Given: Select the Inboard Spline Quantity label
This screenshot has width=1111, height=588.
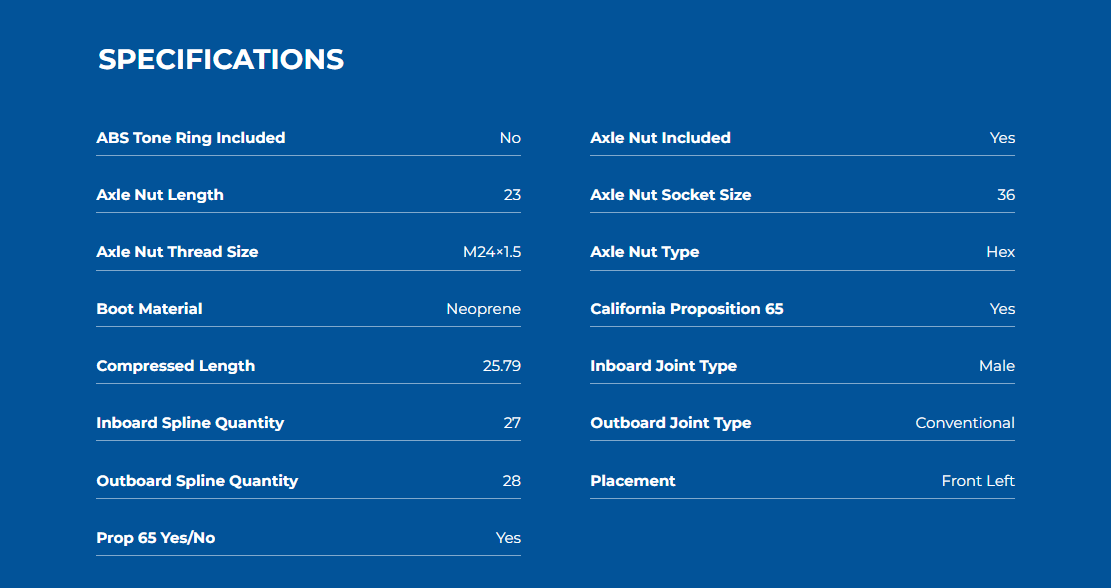Looking at the screenshot, I should coord(190,423).
